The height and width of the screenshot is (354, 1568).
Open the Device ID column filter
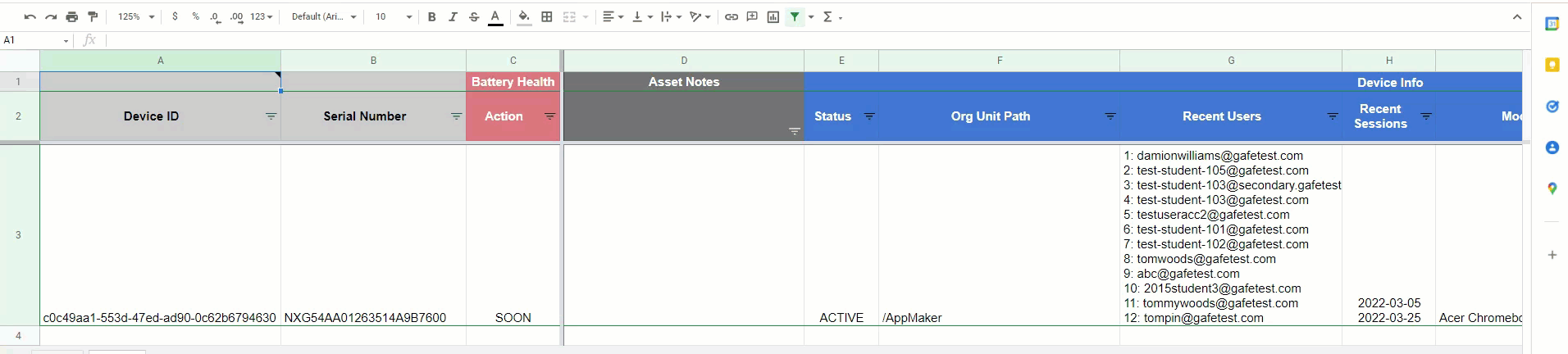(x=271, y=116)
